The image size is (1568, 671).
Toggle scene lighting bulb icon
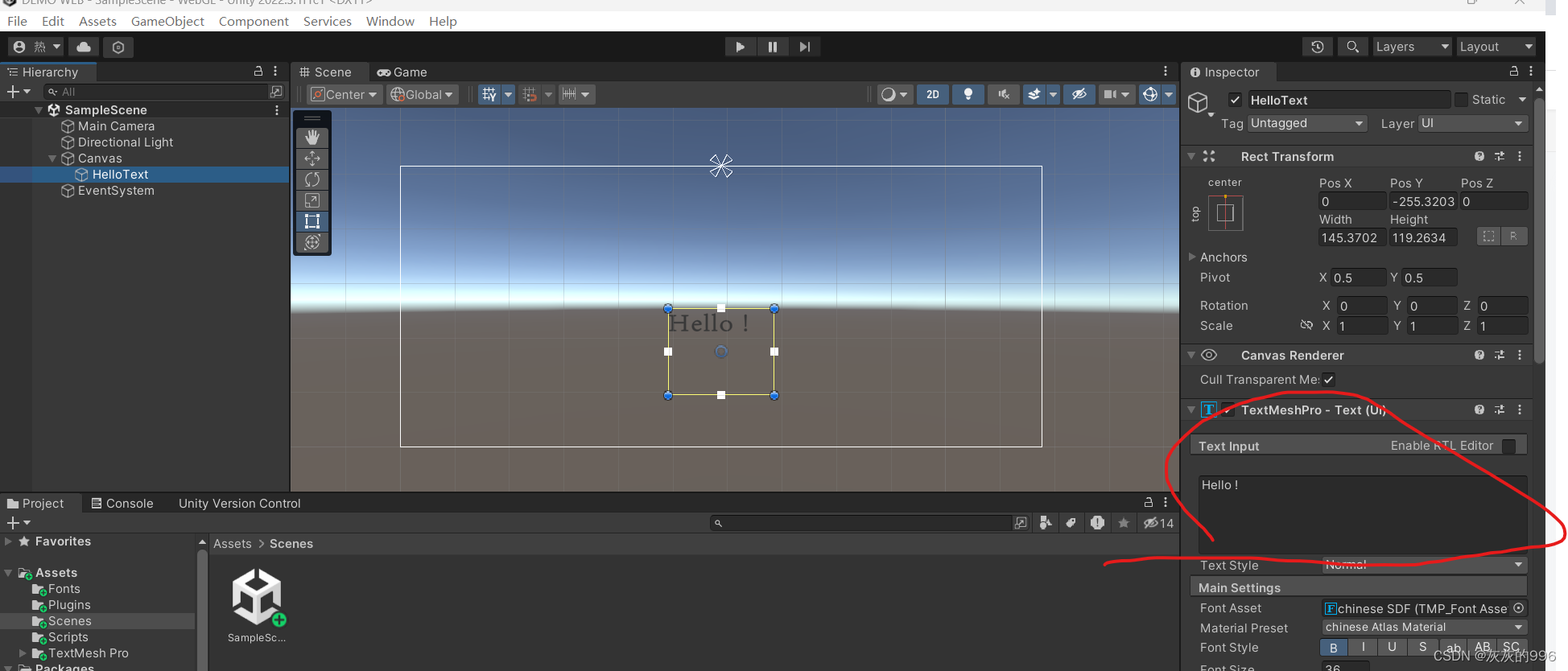tap(968, 95)
